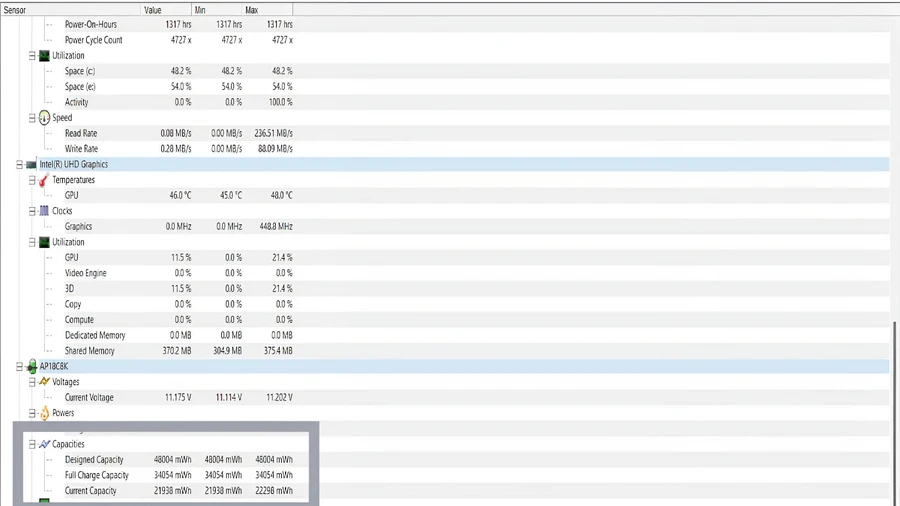Click the Max column header

click(267, 10)
